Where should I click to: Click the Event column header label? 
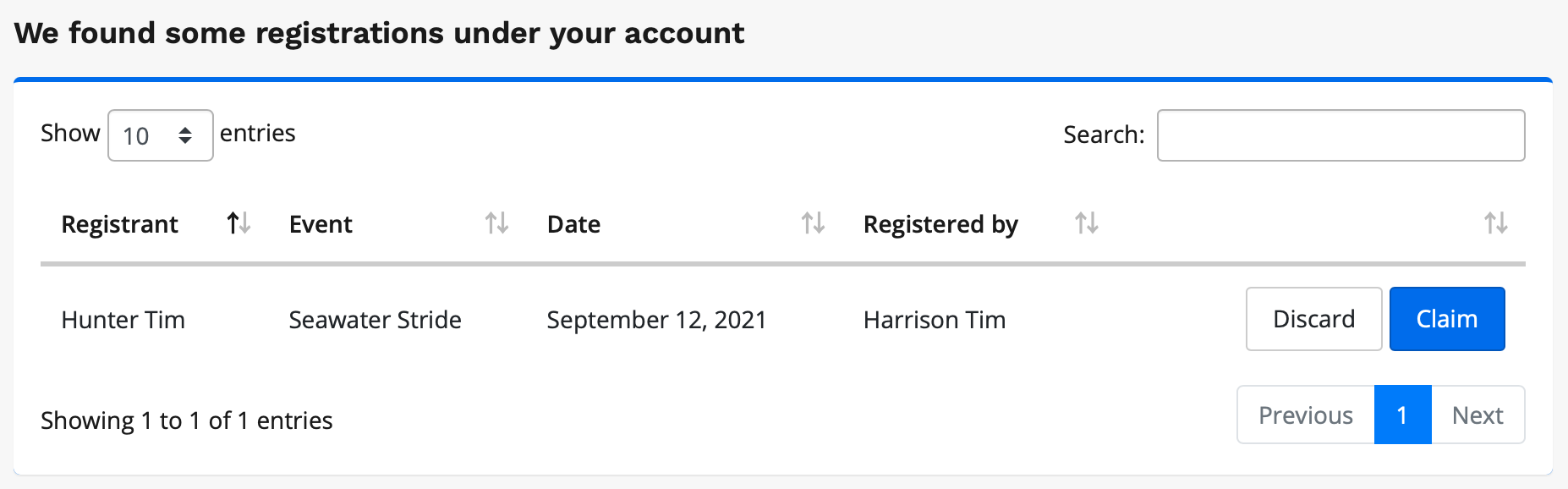click(x=321, y=224)
